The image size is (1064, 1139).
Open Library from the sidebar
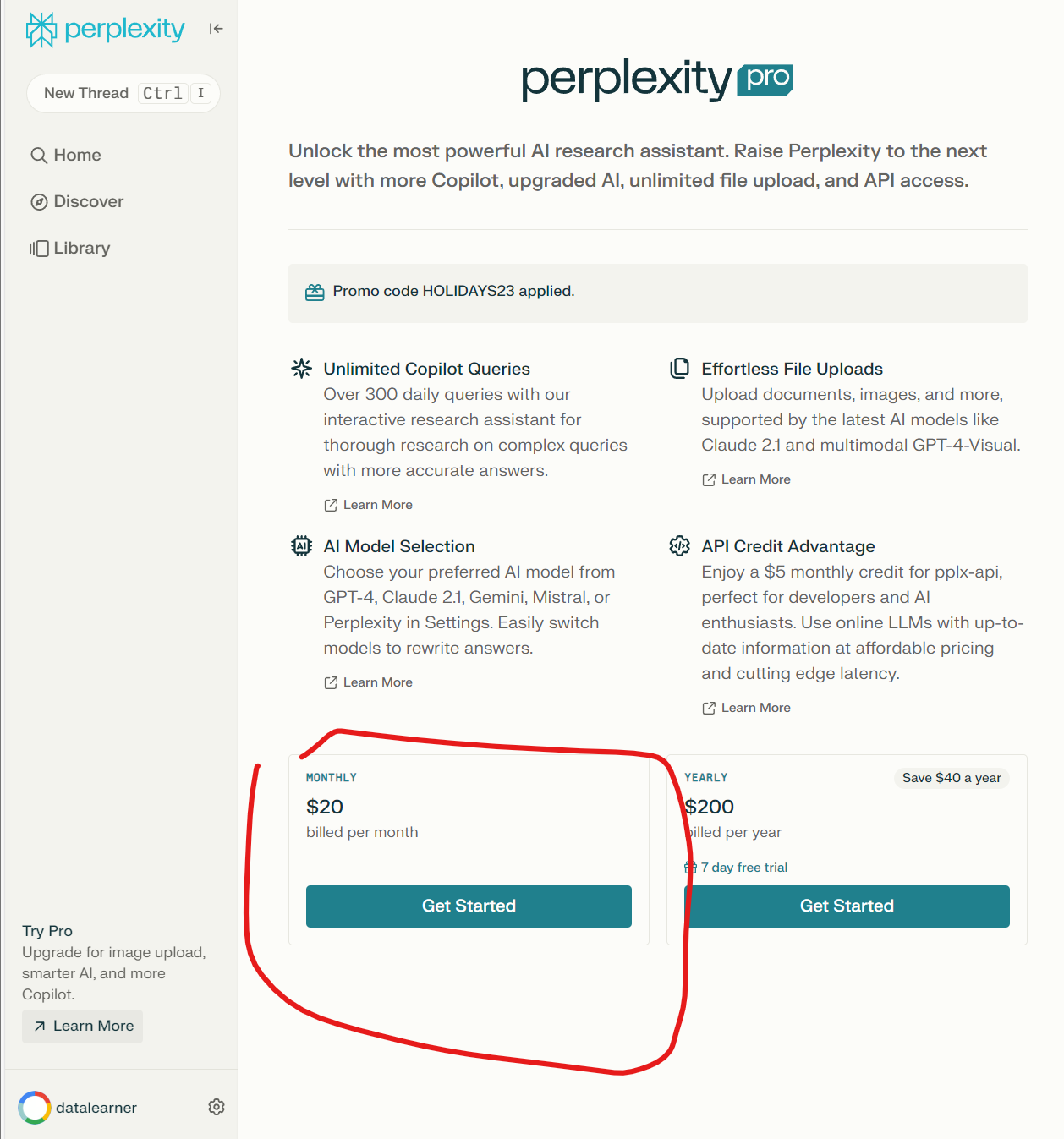pyautogui.click(x=70, y=248)
